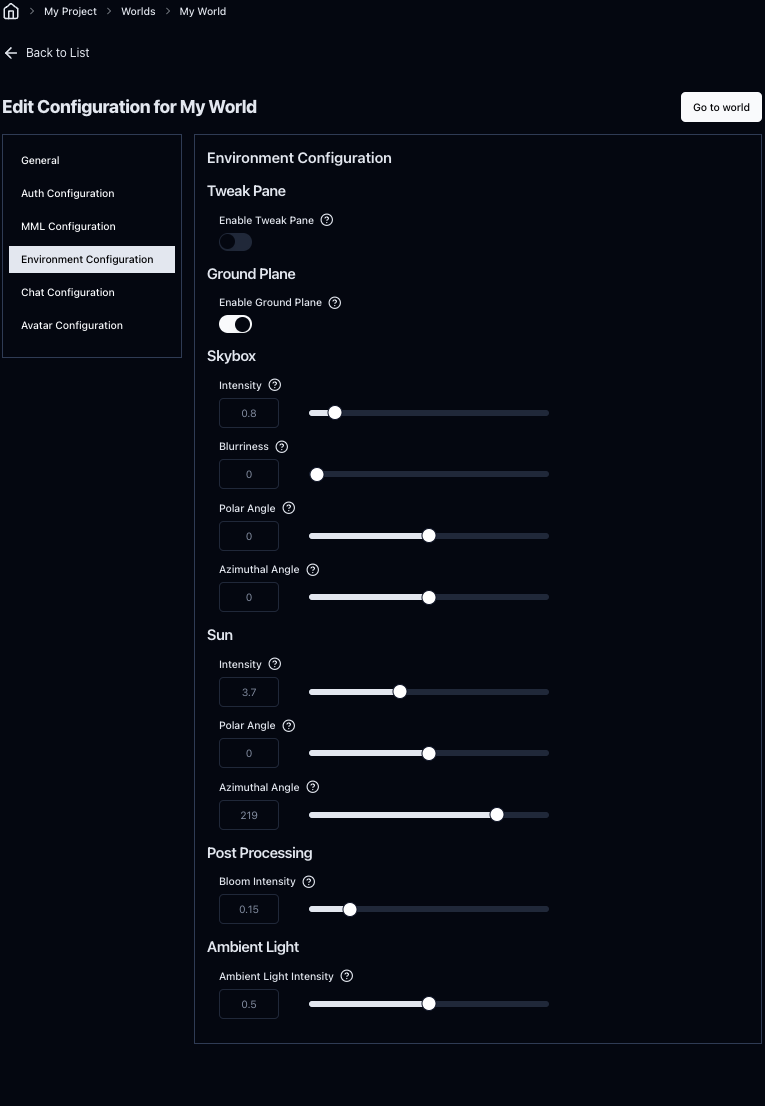Select Chat Configuration in sidebar
Screen dimensions: 765x1106
[x=68, y=292]
